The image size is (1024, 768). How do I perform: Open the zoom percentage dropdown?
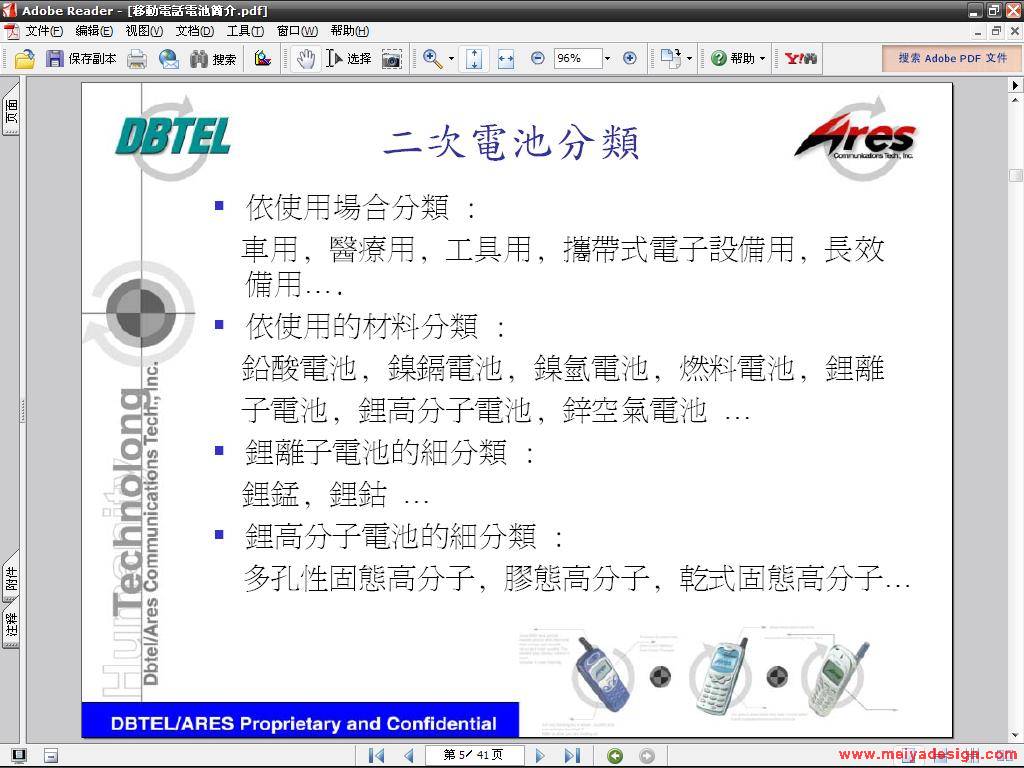click(607, 58)
